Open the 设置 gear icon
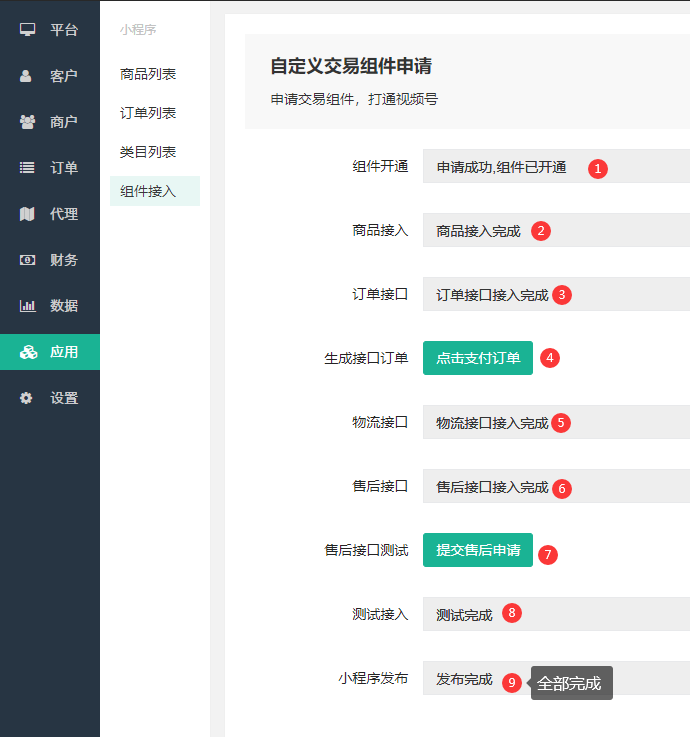This screenshot has height=737, width=690. click(x=26, y=398)
